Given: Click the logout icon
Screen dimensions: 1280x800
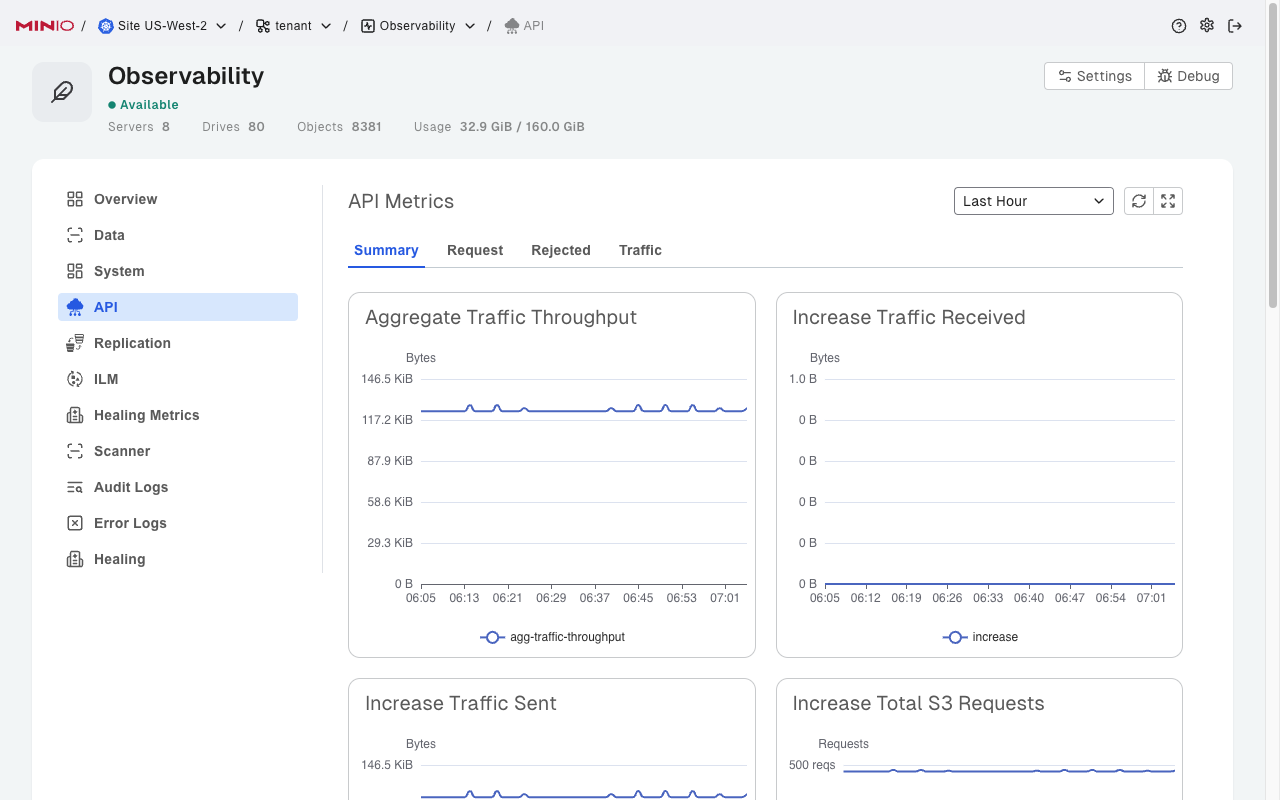Looking at the screenshot, I should [x=1235, y=26].
